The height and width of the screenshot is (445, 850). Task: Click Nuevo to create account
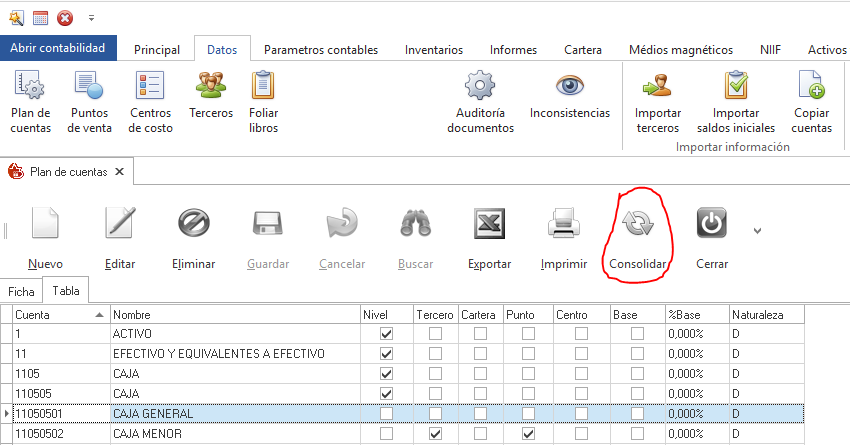click(x=45, y=237)
